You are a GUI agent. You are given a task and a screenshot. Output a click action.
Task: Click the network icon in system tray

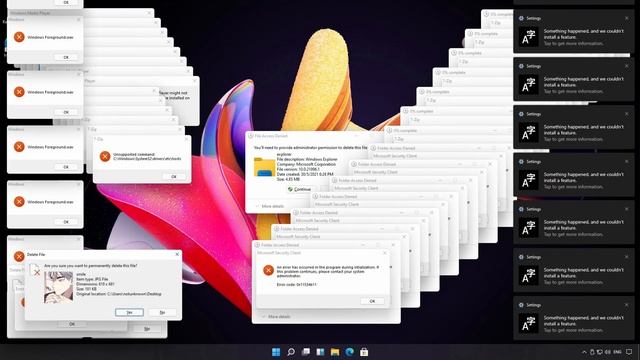pos(600,352)
